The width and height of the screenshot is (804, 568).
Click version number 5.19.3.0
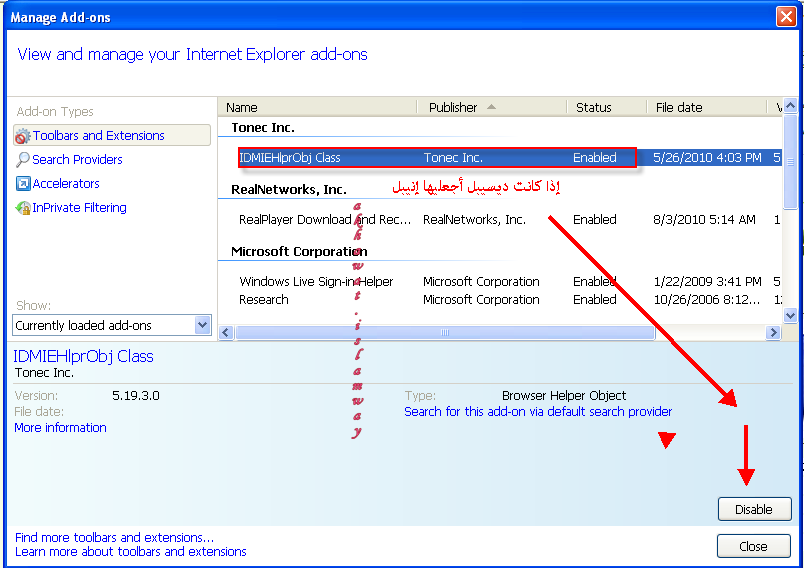coord(136,396)
